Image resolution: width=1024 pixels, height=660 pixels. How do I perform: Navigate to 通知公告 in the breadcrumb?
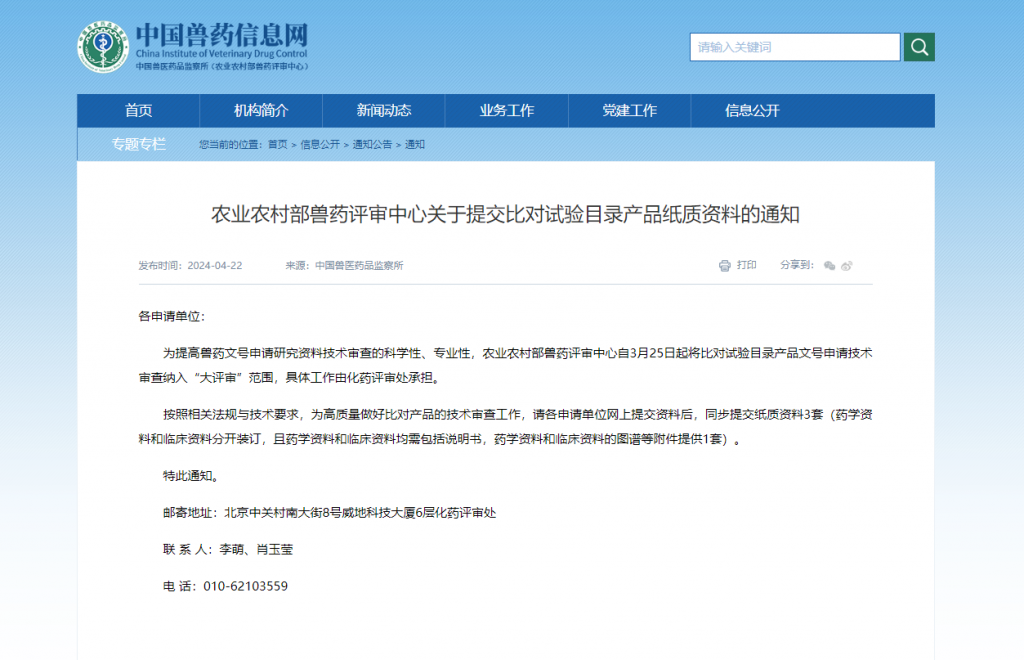(x=372, y=145)
